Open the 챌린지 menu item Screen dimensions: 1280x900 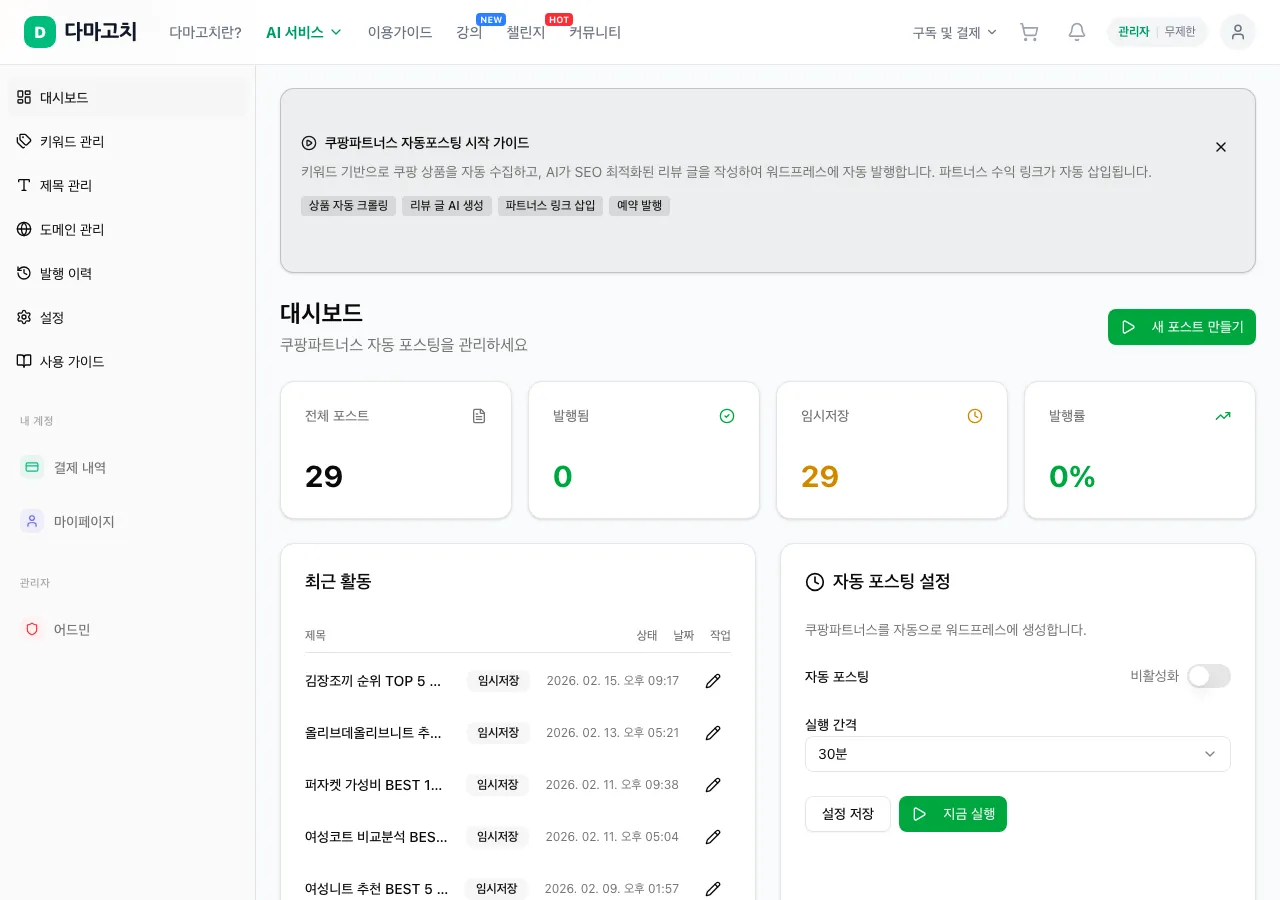pyautogui.click(x=526, y=32)
